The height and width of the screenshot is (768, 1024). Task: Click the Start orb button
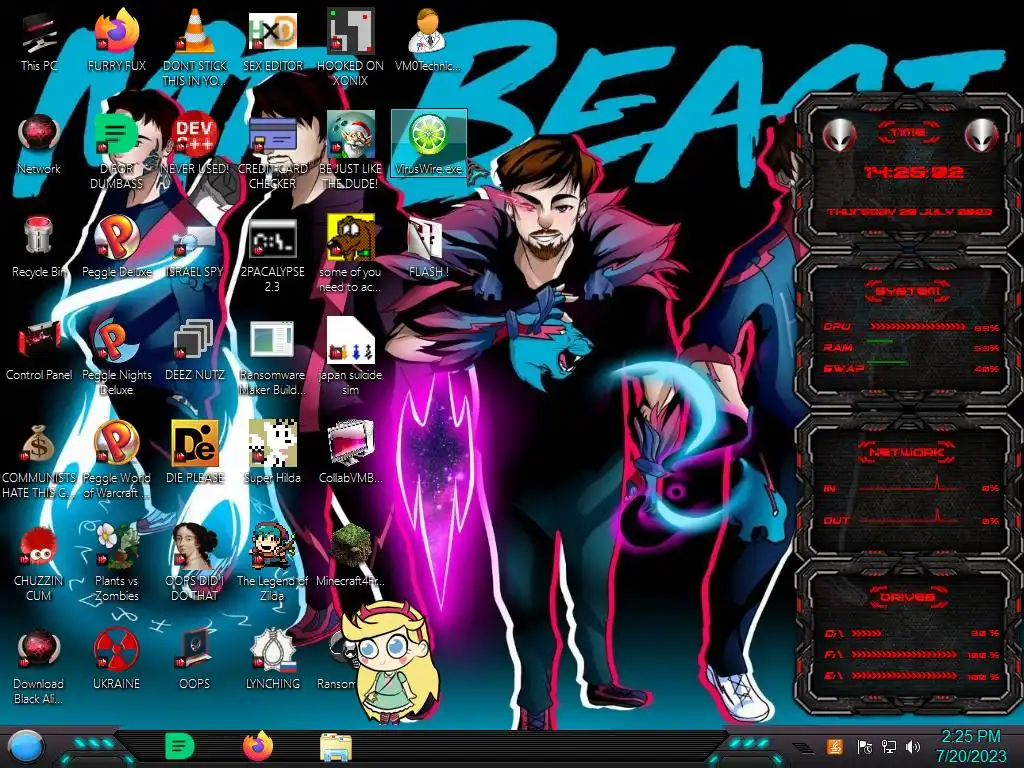click(26, 746)
